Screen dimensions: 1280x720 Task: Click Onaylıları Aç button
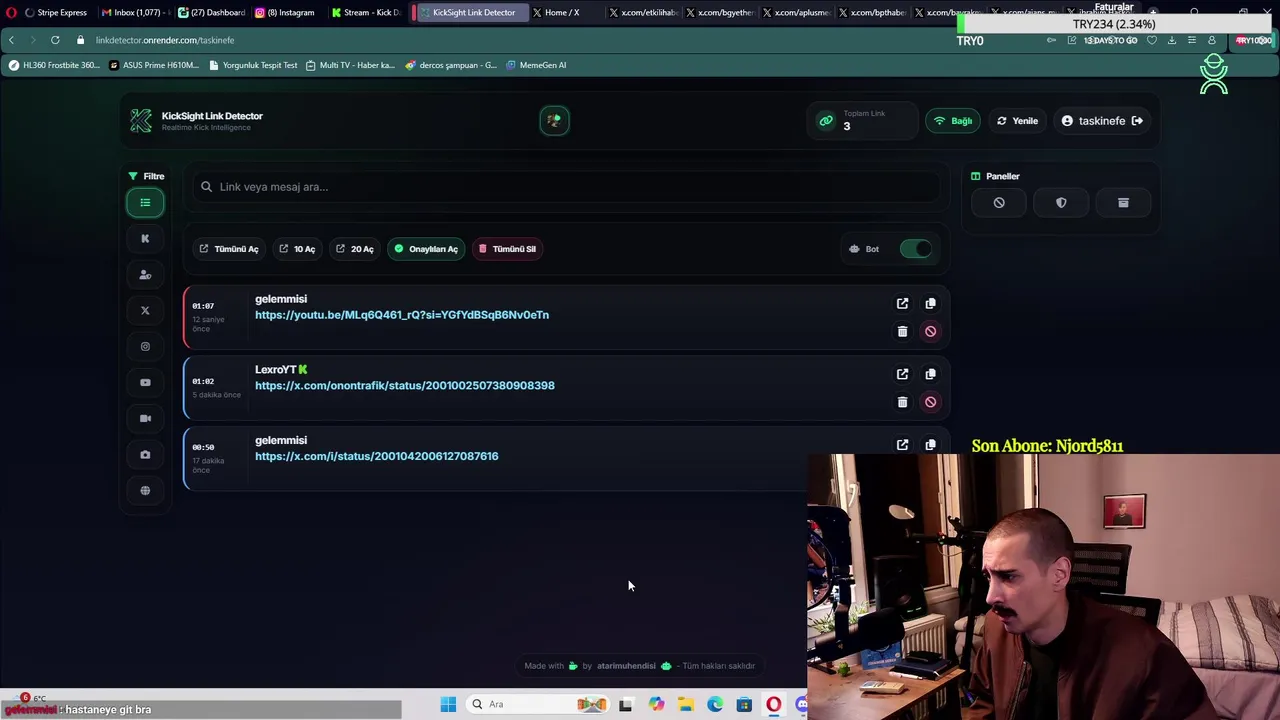click(x=426, y=249)
